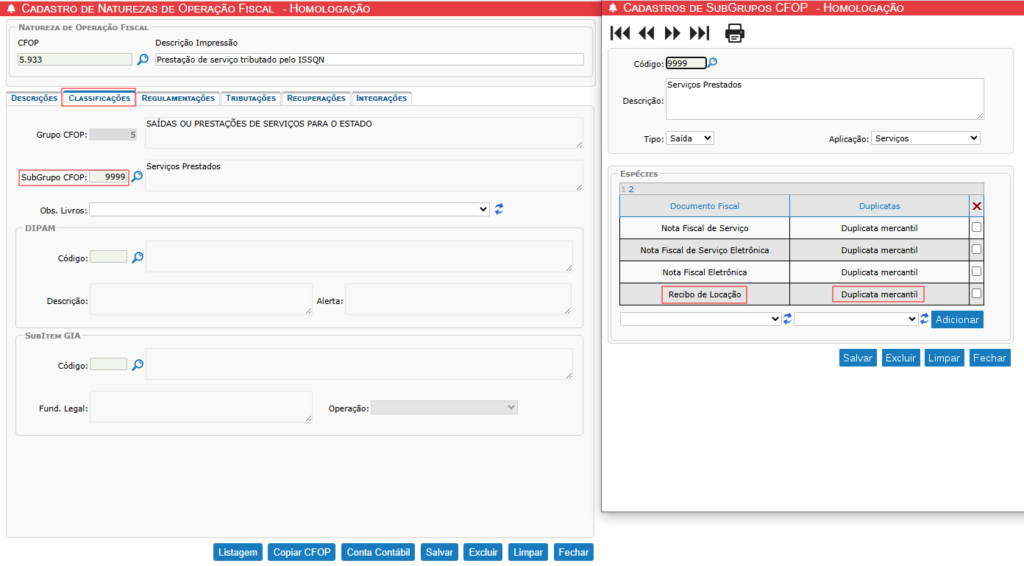This screenshot has height=566, width=1024.
Task: Click Limpar in the Naturezas de Operação window
Action: [528, 552]
